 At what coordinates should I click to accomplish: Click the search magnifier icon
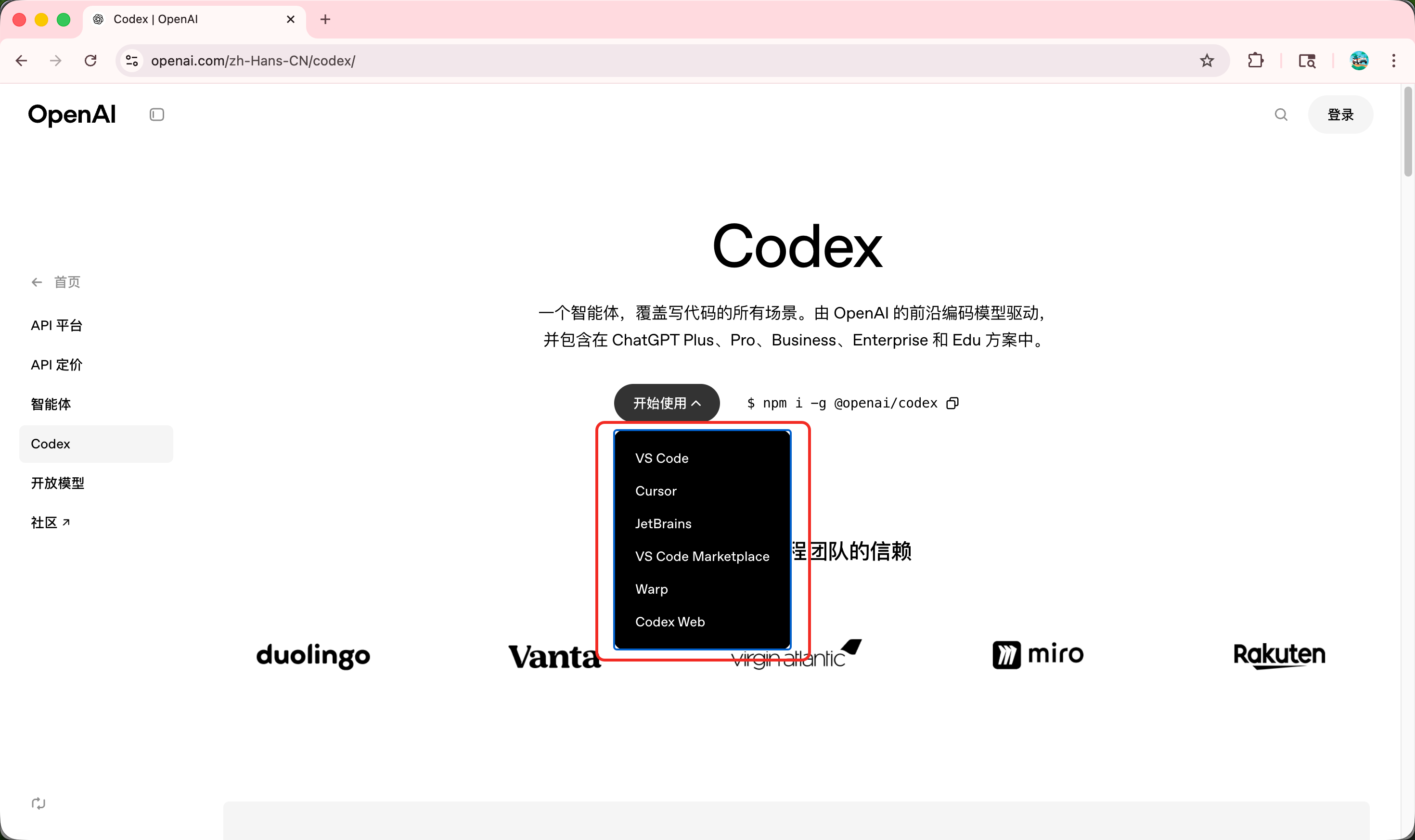click(1281, 115)
